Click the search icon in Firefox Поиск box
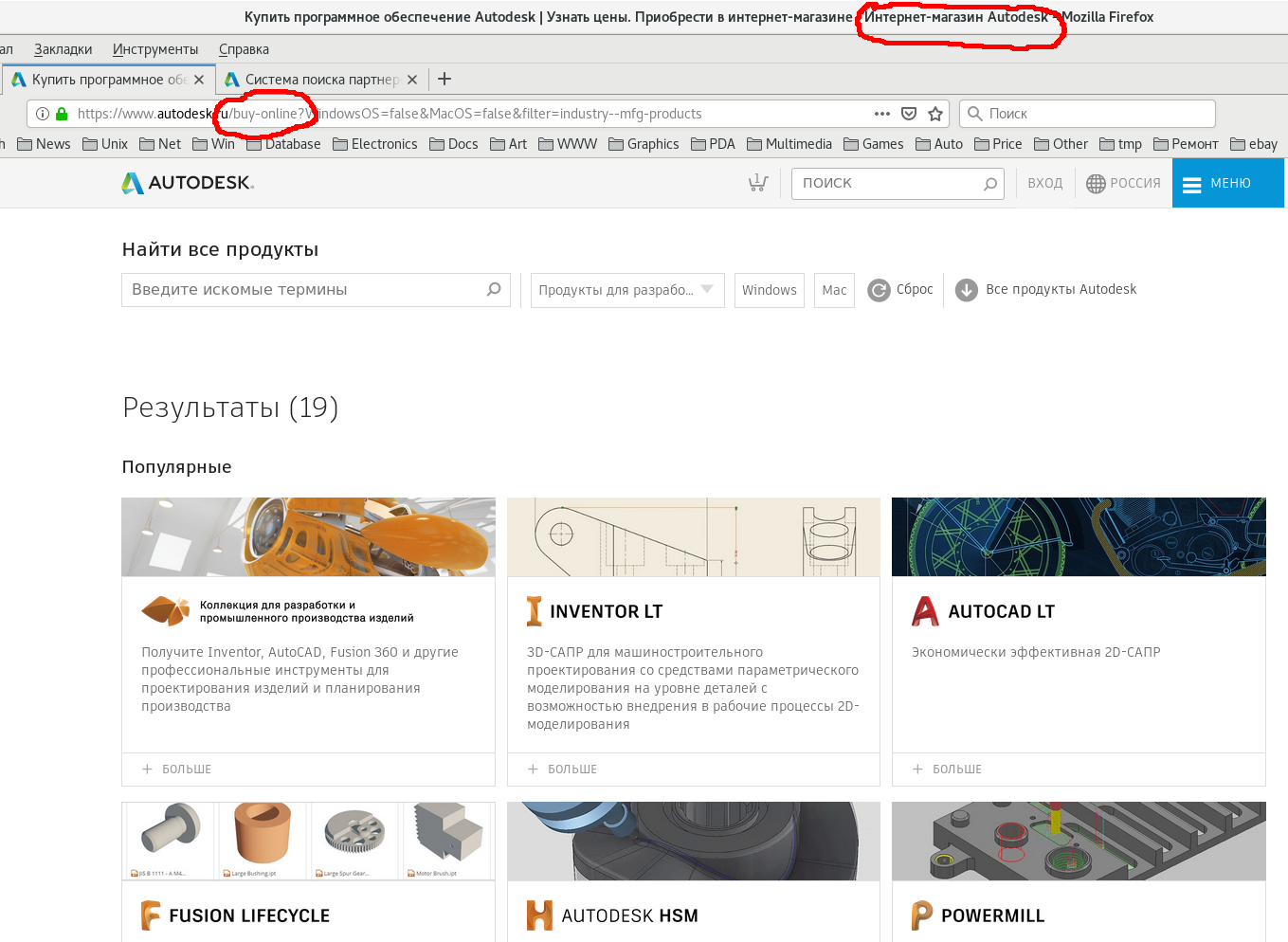Screen dimensions: 1288x942 point(974,114)
